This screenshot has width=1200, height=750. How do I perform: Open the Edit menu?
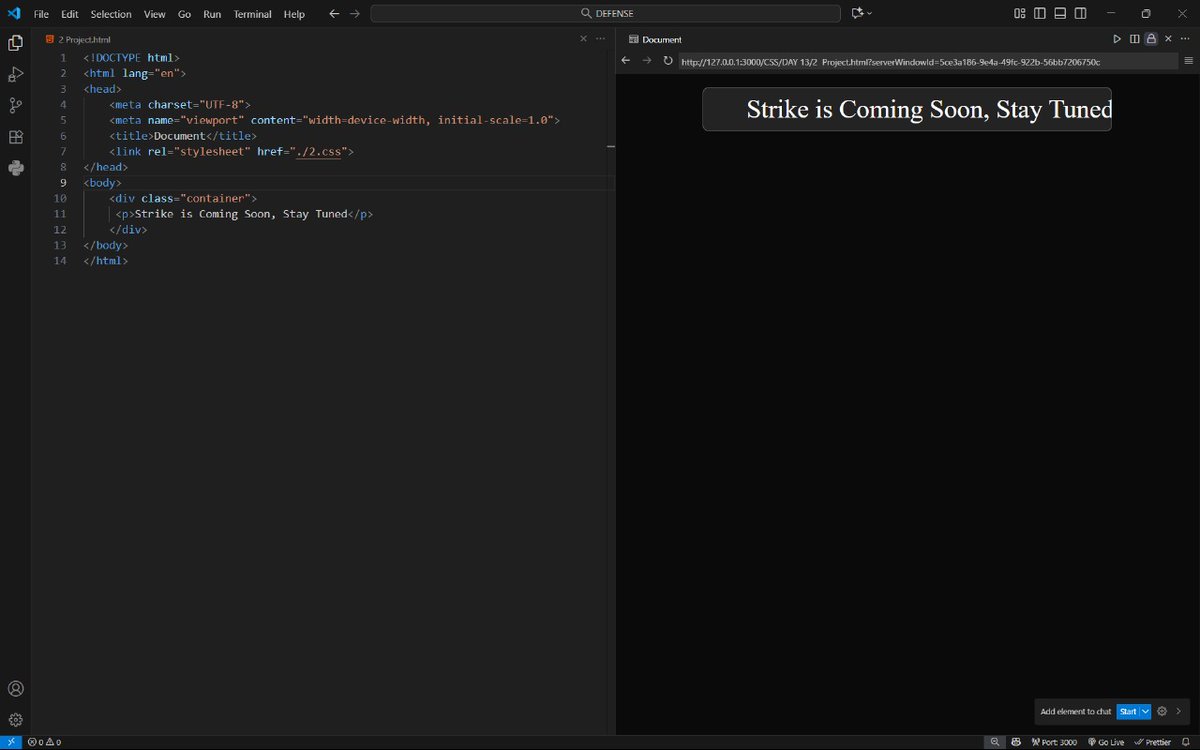click(x=69, y=14)
